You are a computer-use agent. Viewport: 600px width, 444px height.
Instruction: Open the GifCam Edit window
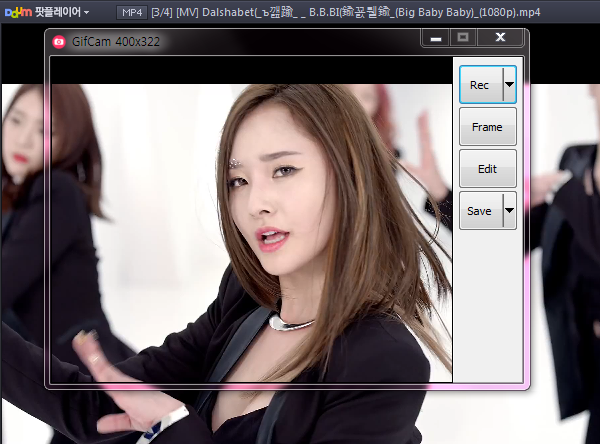click(487, 169)
